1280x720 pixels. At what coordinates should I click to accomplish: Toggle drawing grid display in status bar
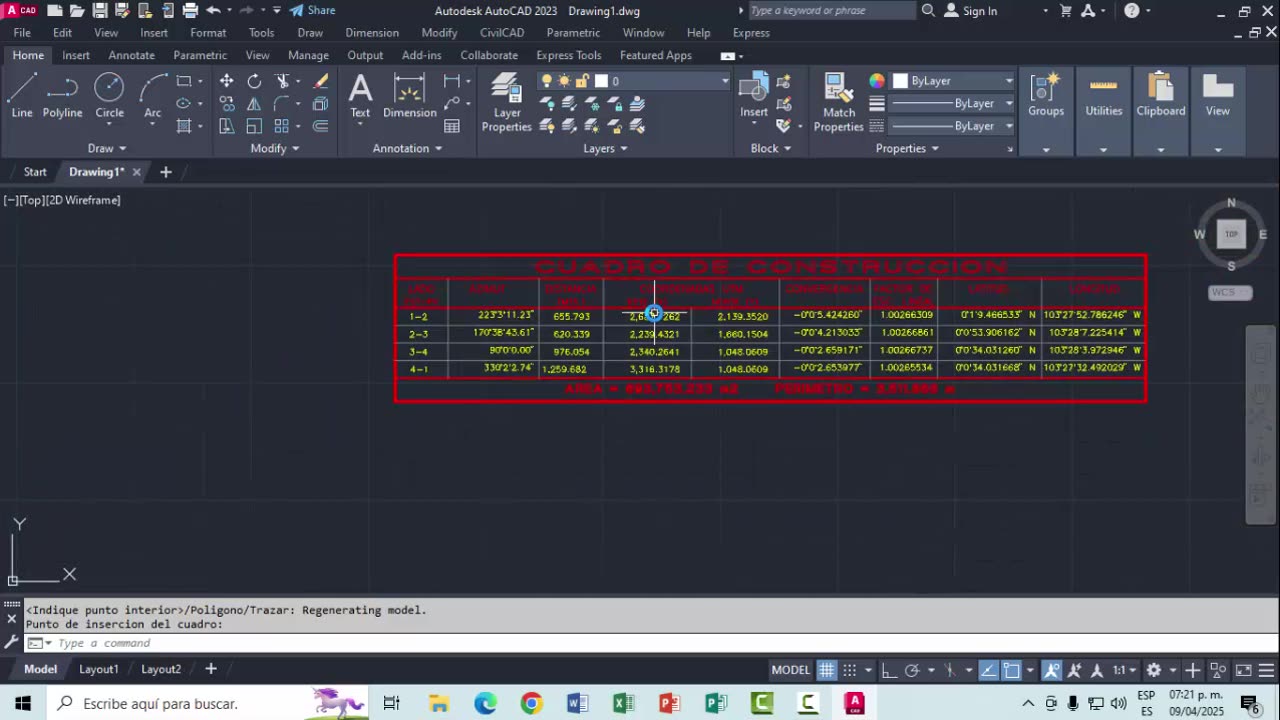(827, 670)
